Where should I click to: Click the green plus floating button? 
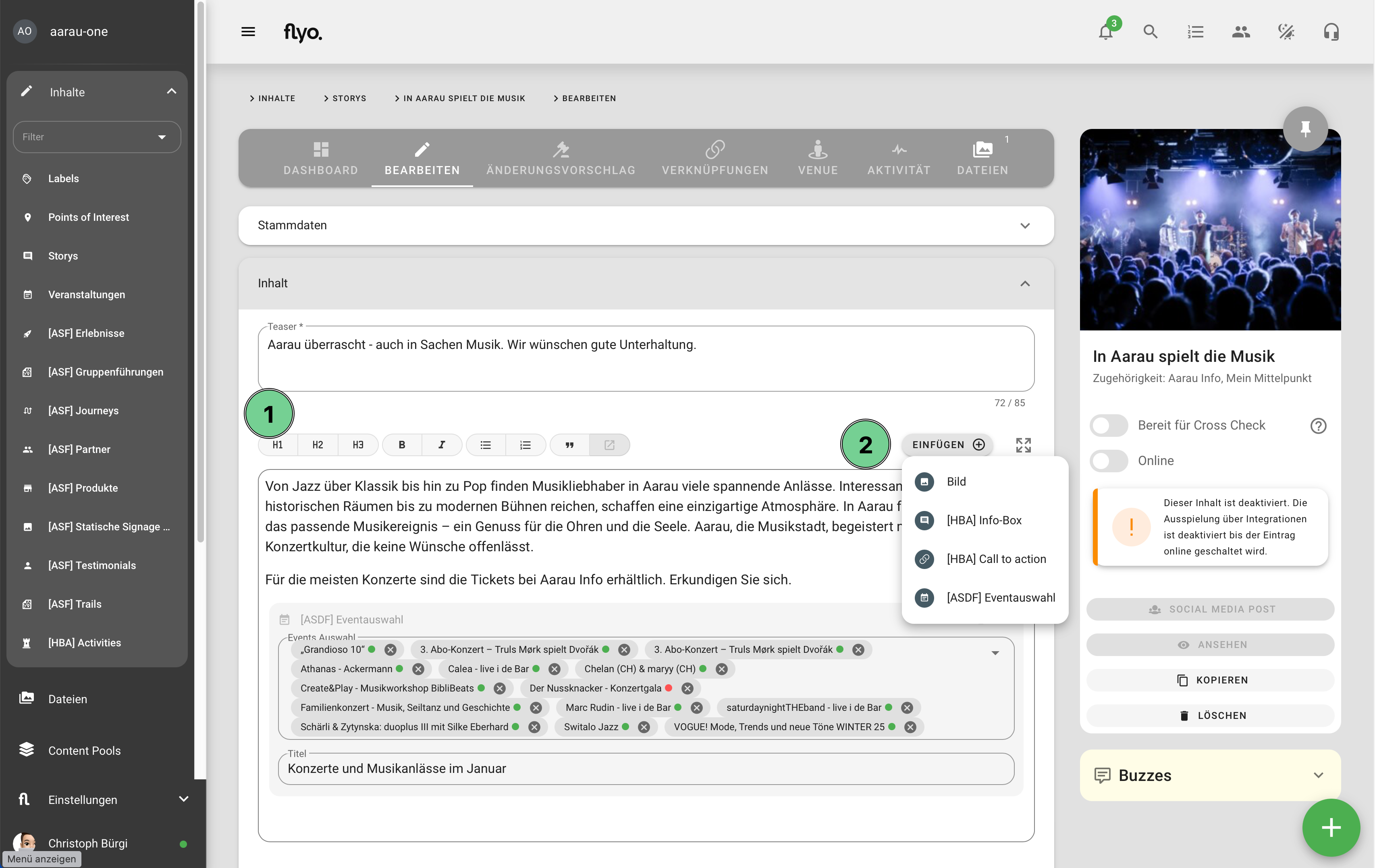coord(1330,827)
